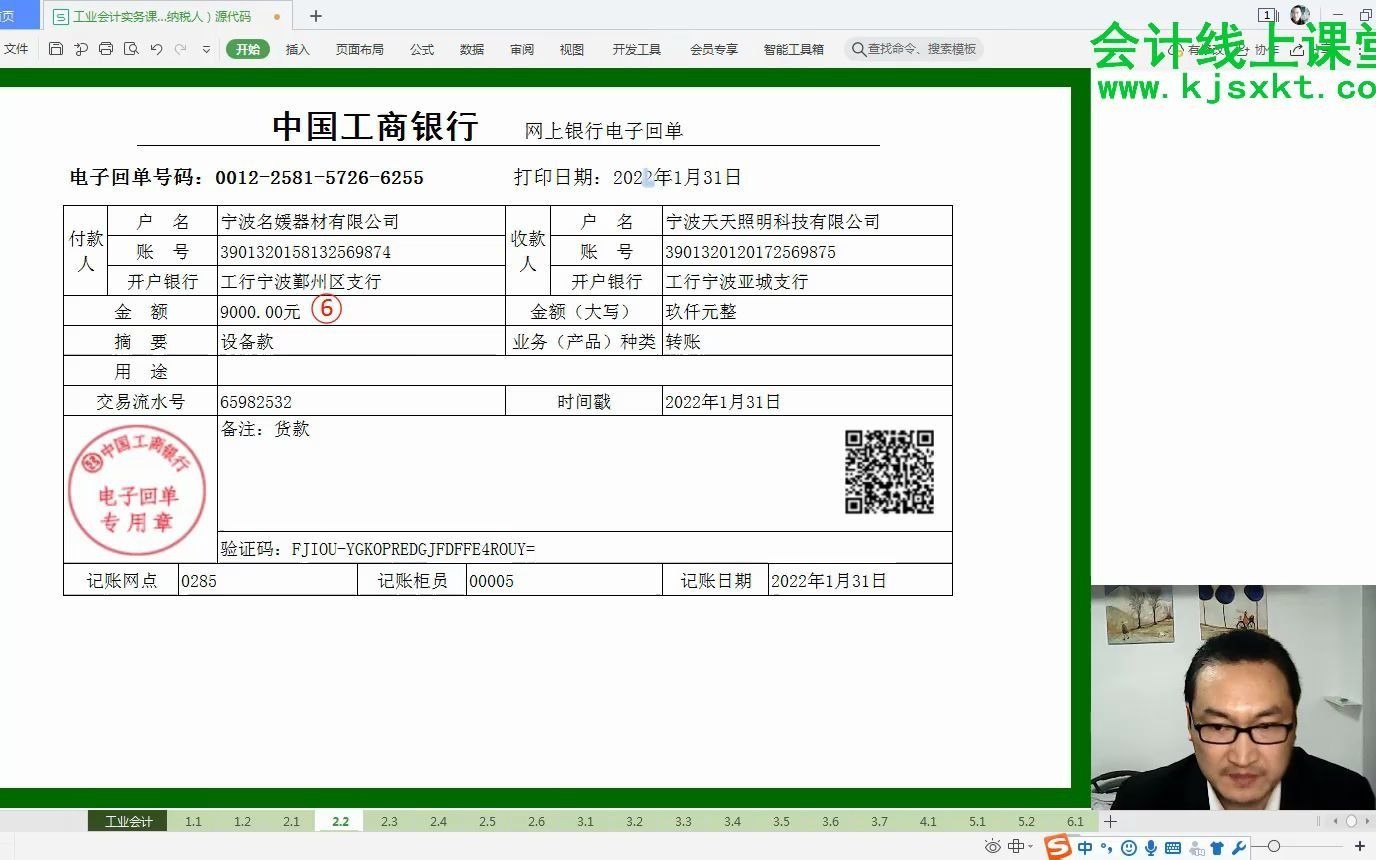Open the 文件 File menu
1376x860 pixels.
coord(16,48)
